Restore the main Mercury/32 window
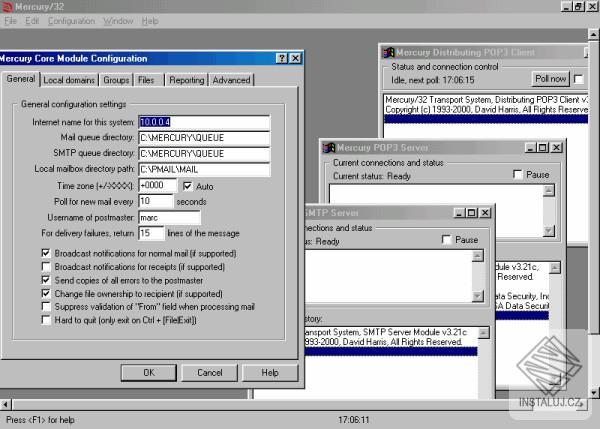This screenshot has width=600, height=429. click(x=579, y=6)
